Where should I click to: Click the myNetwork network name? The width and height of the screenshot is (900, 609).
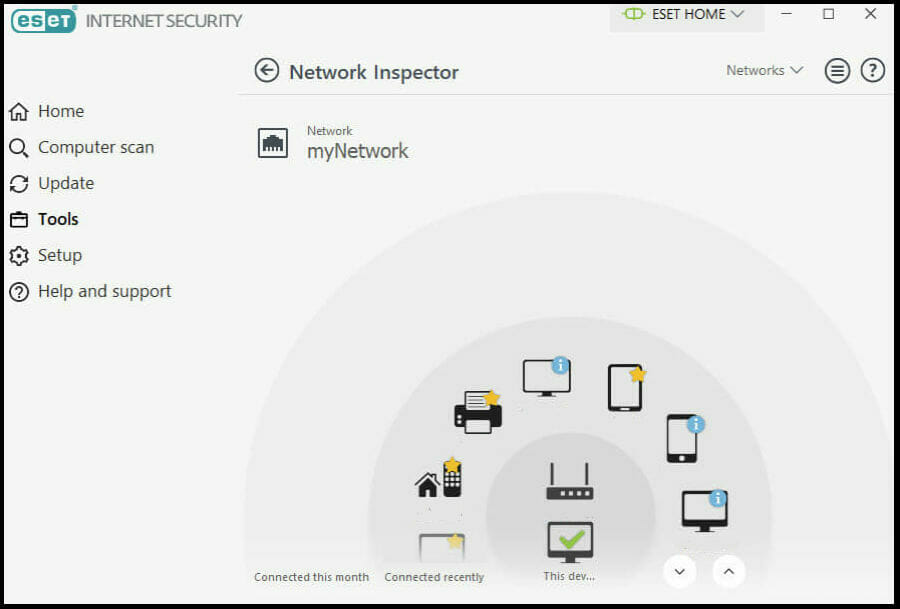(358, 151)
